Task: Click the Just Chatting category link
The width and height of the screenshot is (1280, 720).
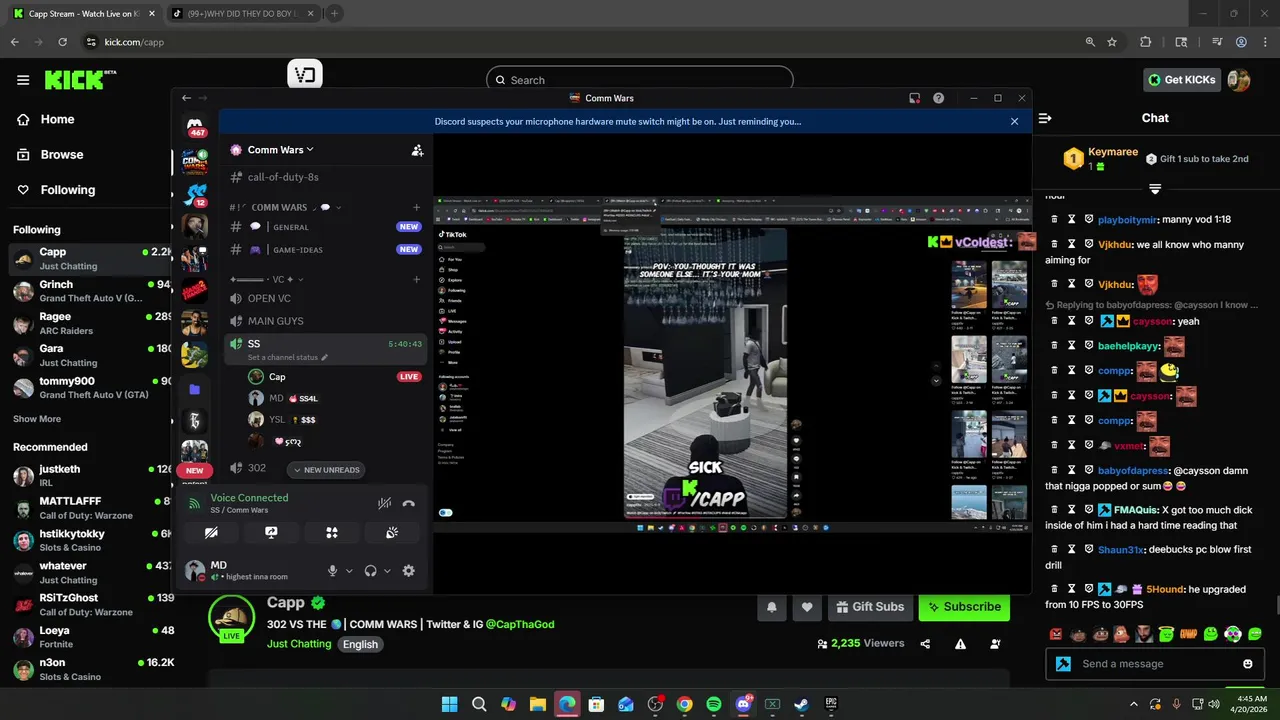Action: point(299,644)
